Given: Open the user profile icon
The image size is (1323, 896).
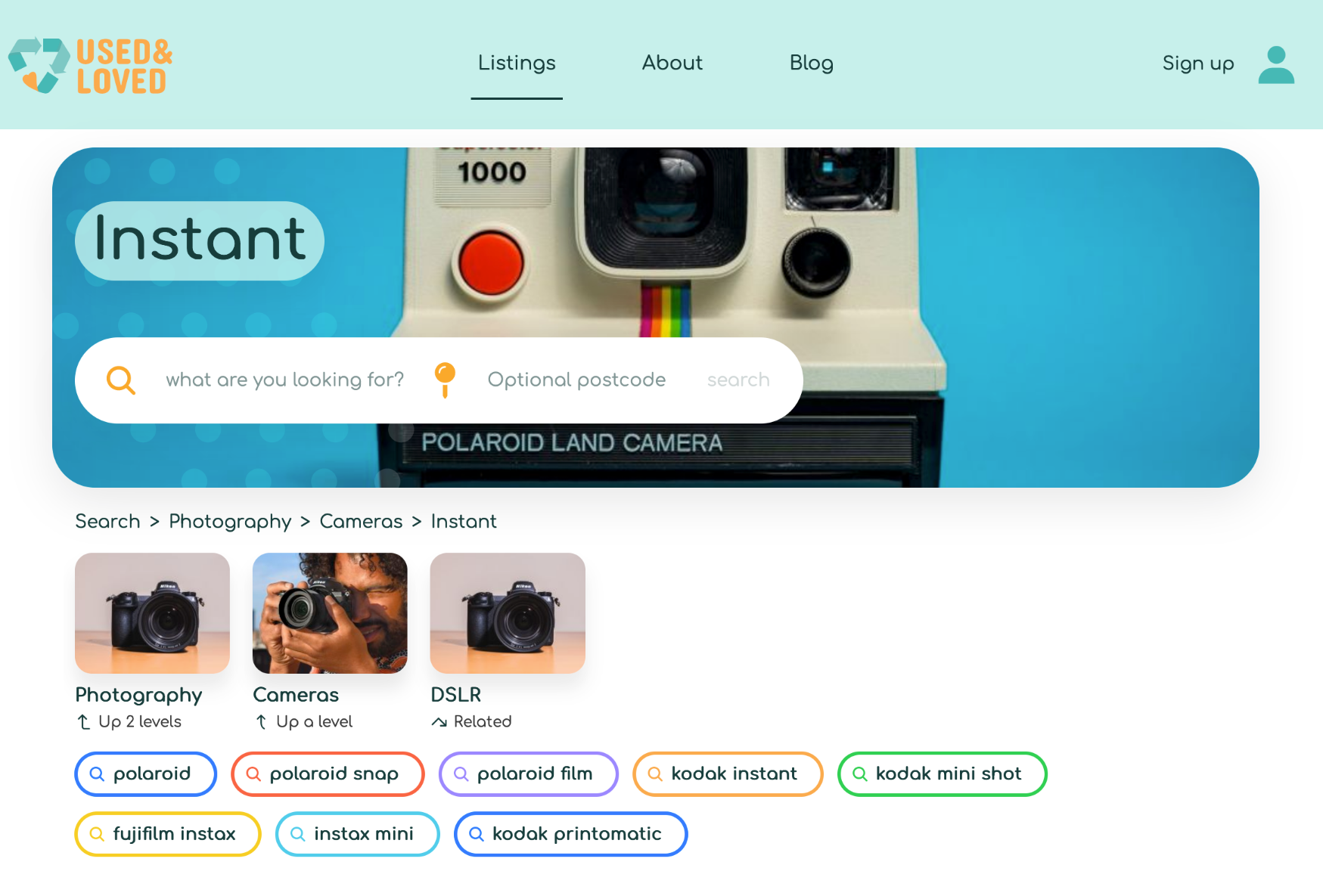Looking at the screenshot, I should point(1276,65).
